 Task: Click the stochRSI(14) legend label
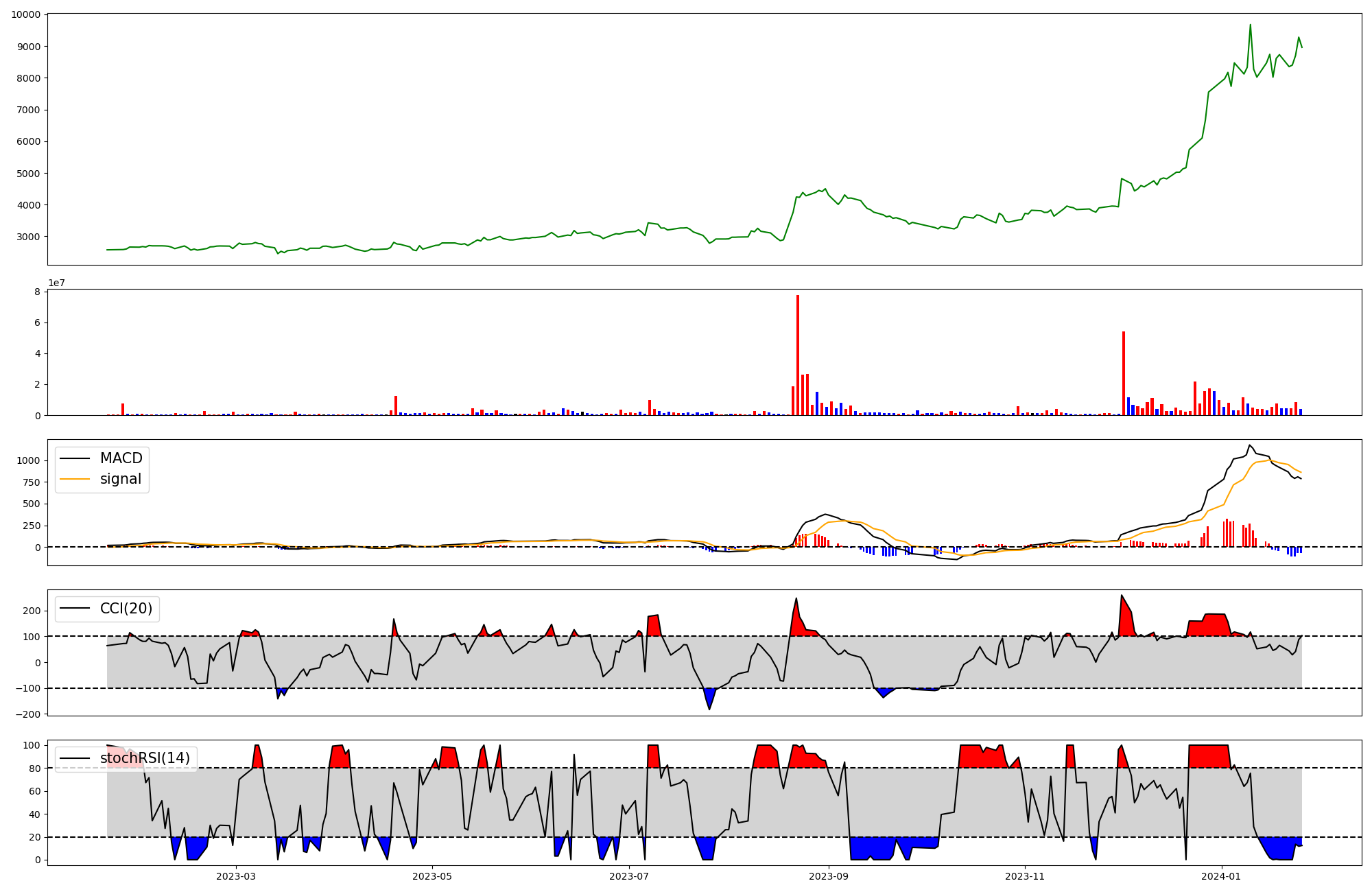[x=145, y=758]
